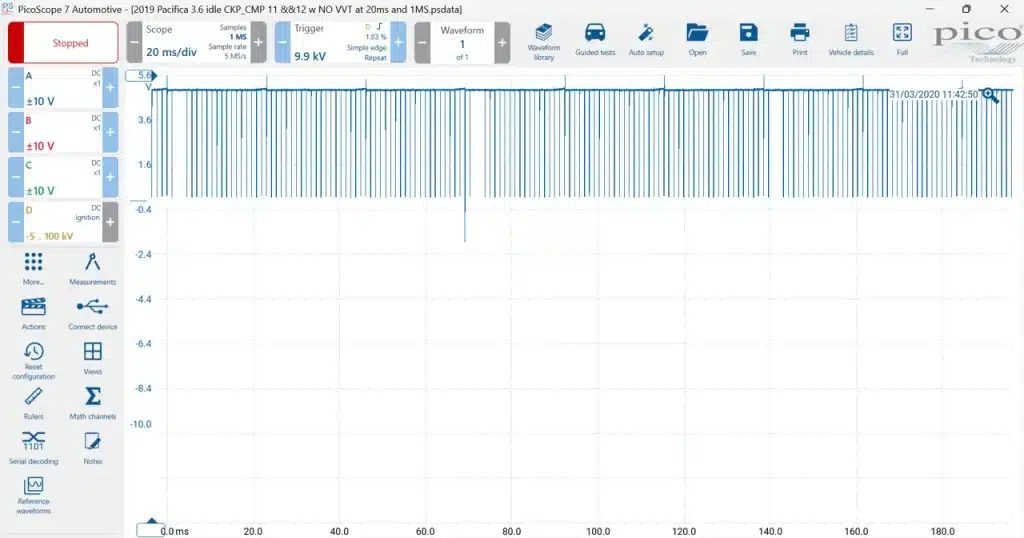Image resolution: width=1024 pixels, height=538 pixels.
Task: Open channel B ±10 V settings
Action: [63, 133]
